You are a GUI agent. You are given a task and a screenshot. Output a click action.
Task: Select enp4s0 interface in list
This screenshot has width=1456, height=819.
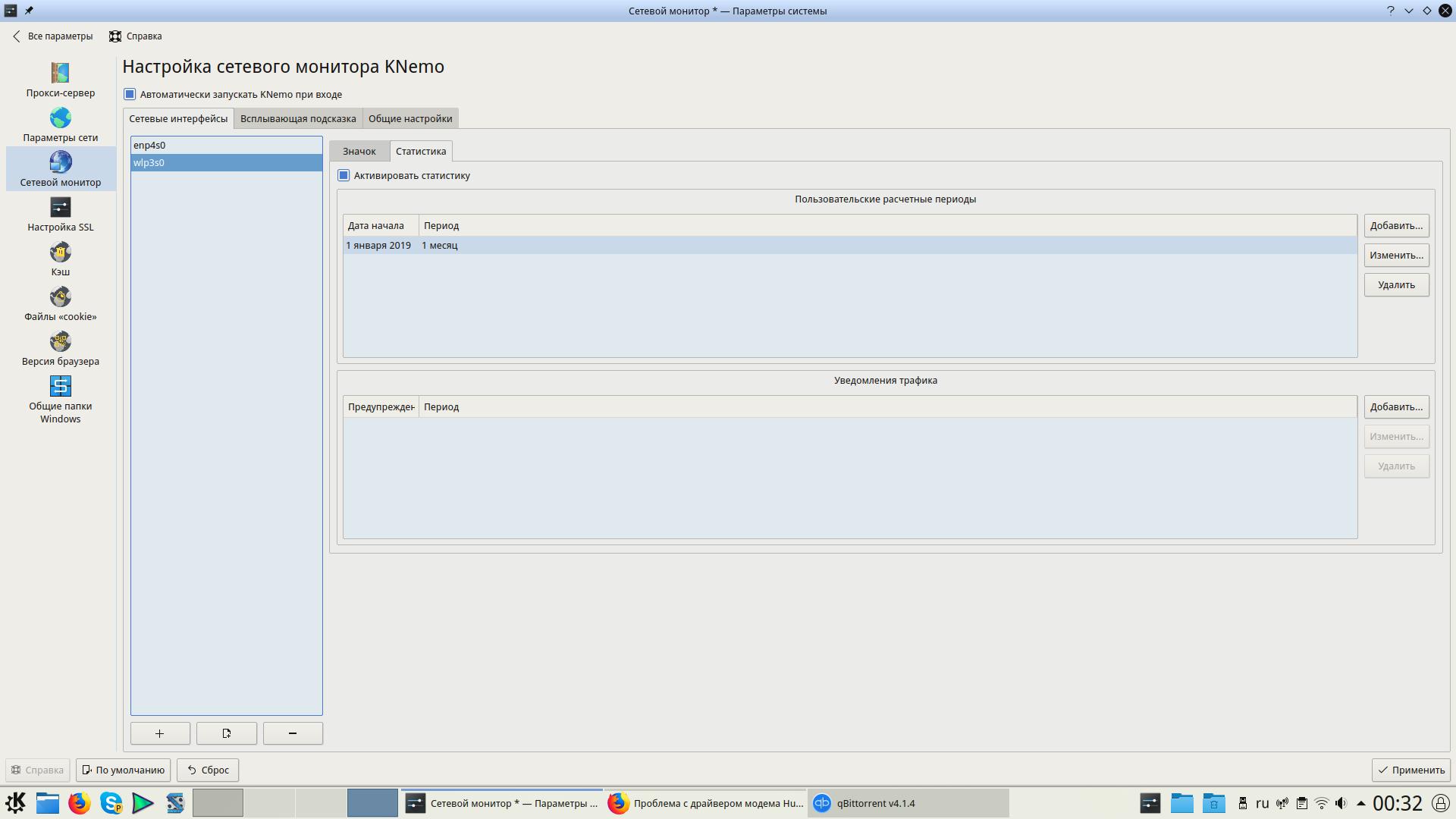[x=149, y=145]
